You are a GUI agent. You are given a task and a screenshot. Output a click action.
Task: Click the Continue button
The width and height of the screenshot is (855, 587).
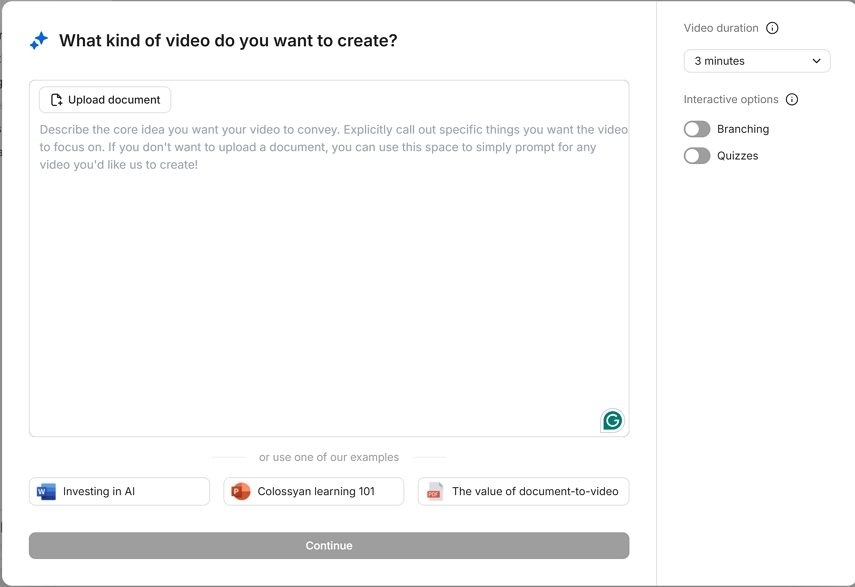tap(329, 546)
